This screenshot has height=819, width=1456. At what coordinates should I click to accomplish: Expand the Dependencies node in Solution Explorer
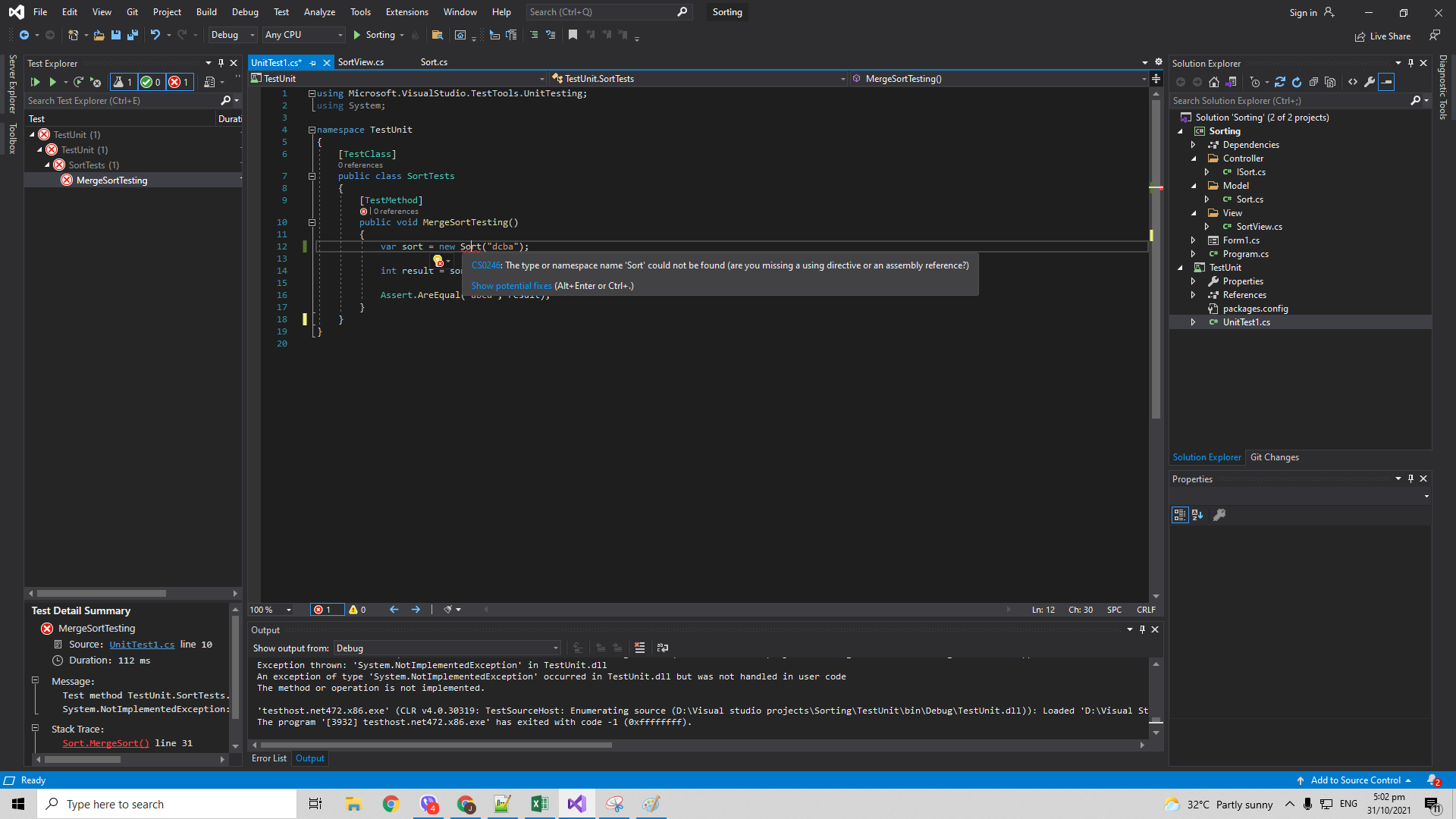click(x=1194, y=145)
